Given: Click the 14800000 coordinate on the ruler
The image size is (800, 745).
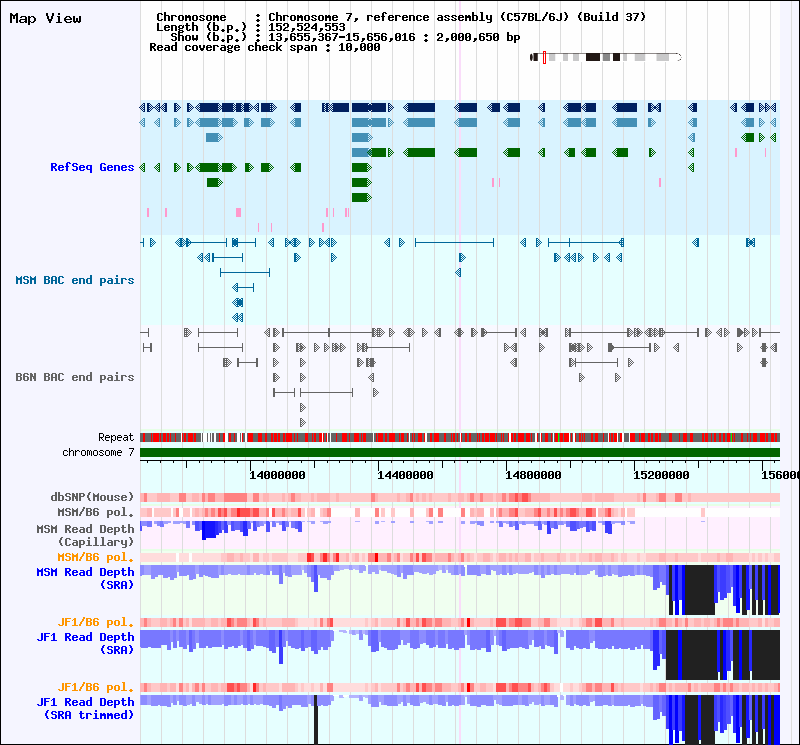Looking at the screenshot, I should coord(533,475).
